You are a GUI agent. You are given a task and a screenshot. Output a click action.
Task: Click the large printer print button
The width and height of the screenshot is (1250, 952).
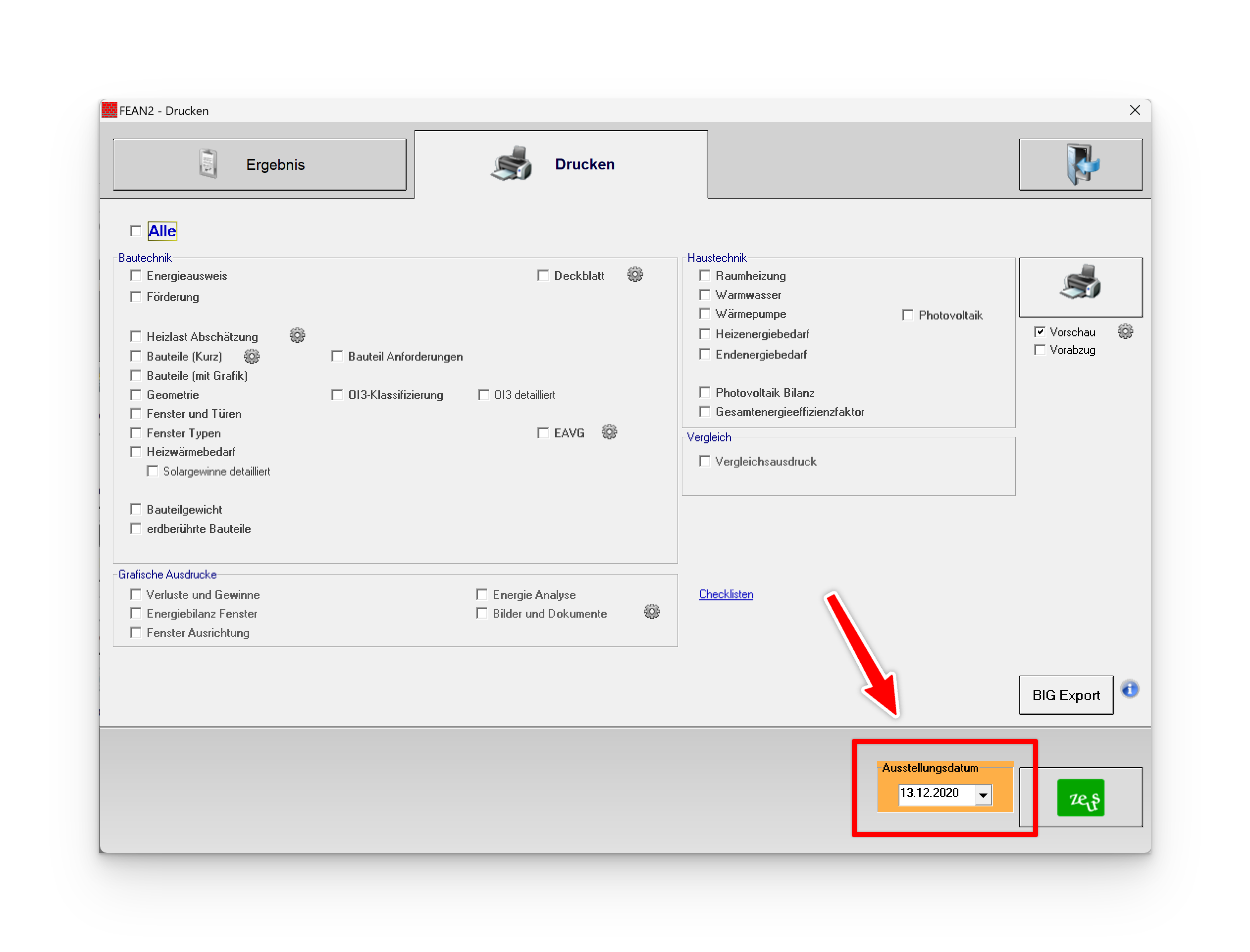tap(1080, 287)
